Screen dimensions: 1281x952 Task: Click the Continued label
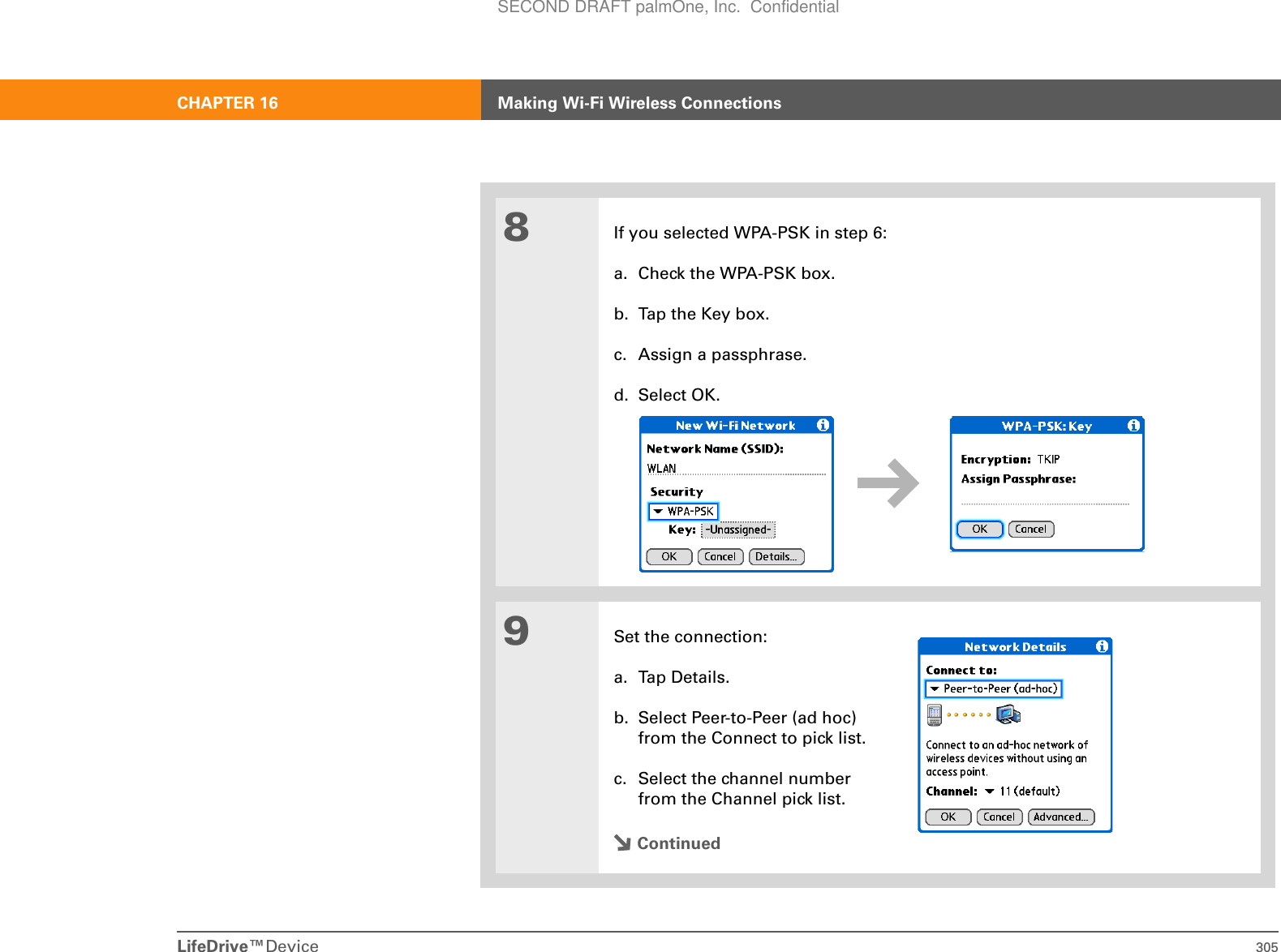tap(678, 843)
